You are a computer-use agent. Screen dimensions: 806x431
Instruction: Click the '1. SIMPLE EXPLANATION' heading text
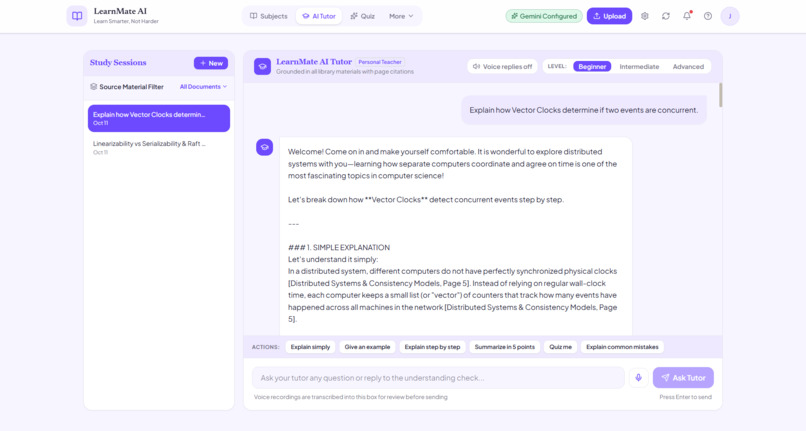[x=348, y=247]
